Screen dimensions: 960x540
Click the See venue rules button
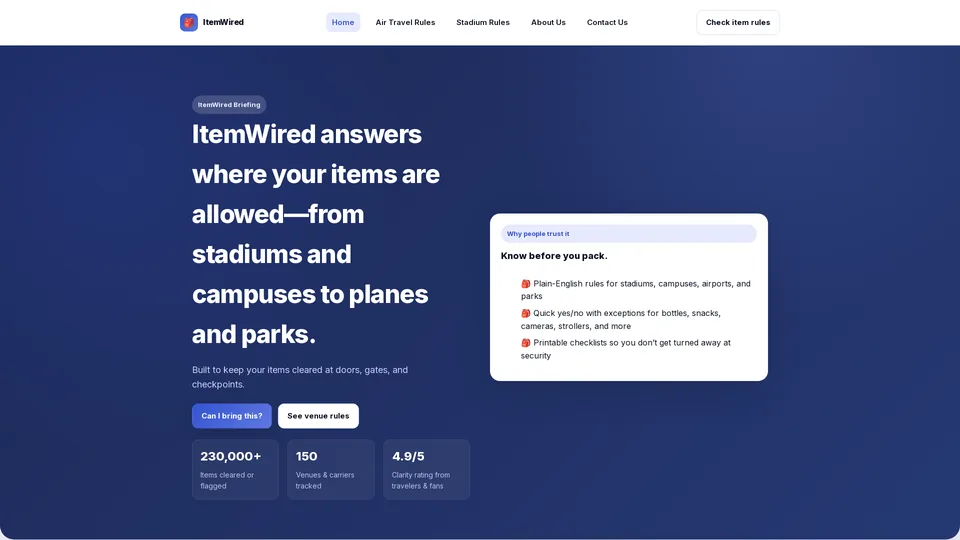(x=318, y=416)
